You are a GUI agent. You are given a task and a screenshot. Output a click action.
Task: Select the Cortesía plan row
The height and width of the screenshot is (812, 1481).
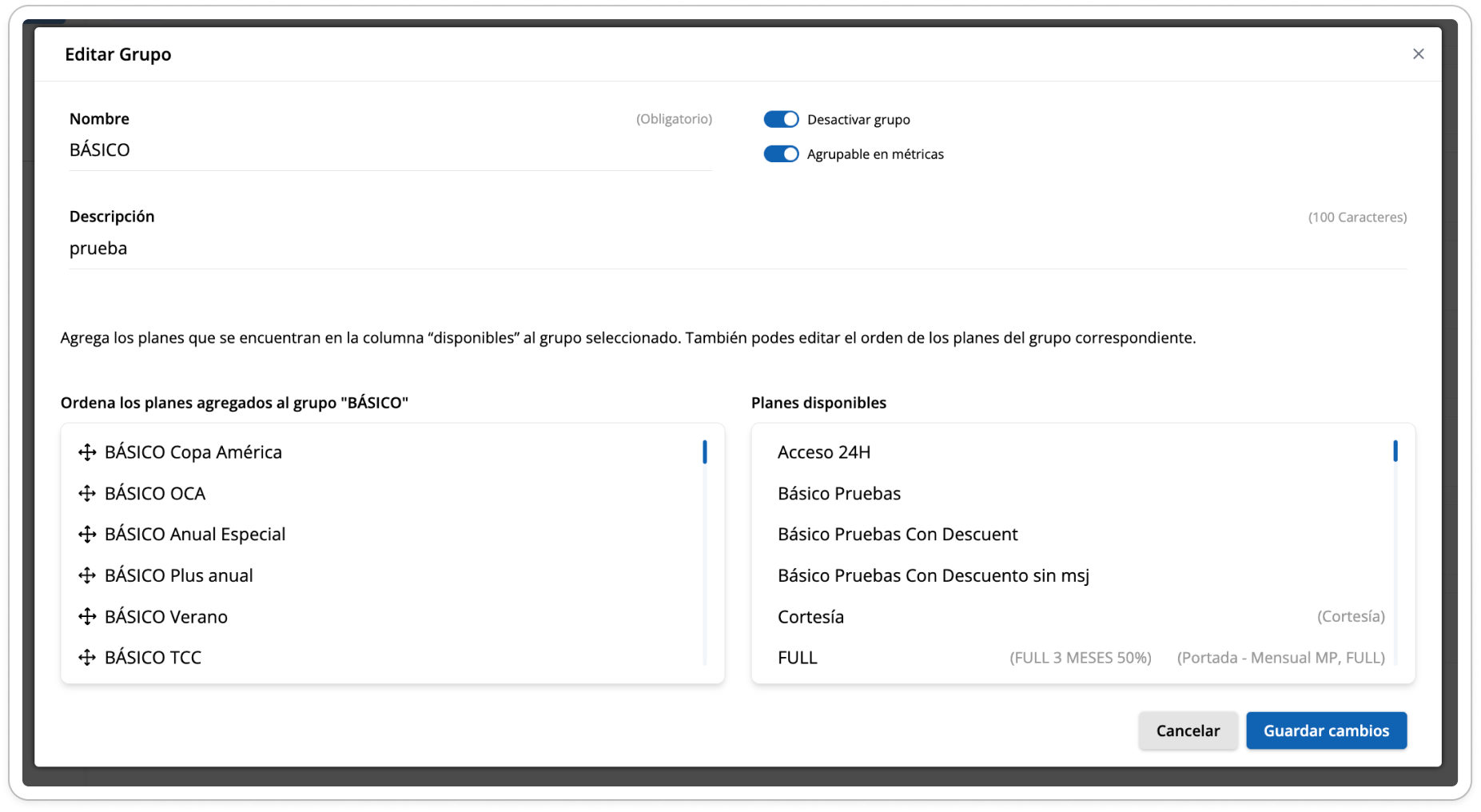(1081, 617)
